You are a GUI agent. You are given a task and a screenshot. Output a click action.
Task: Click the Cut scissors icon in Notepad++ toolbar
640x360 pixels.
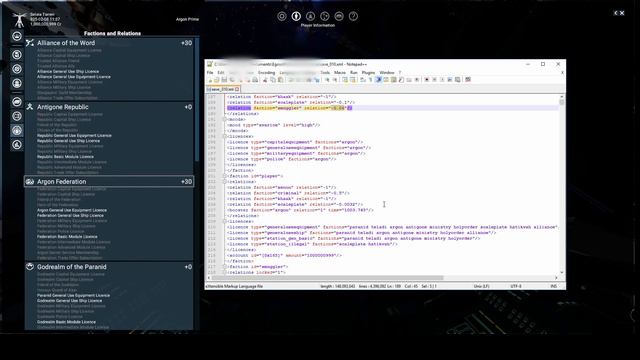[x=264, y=80]
